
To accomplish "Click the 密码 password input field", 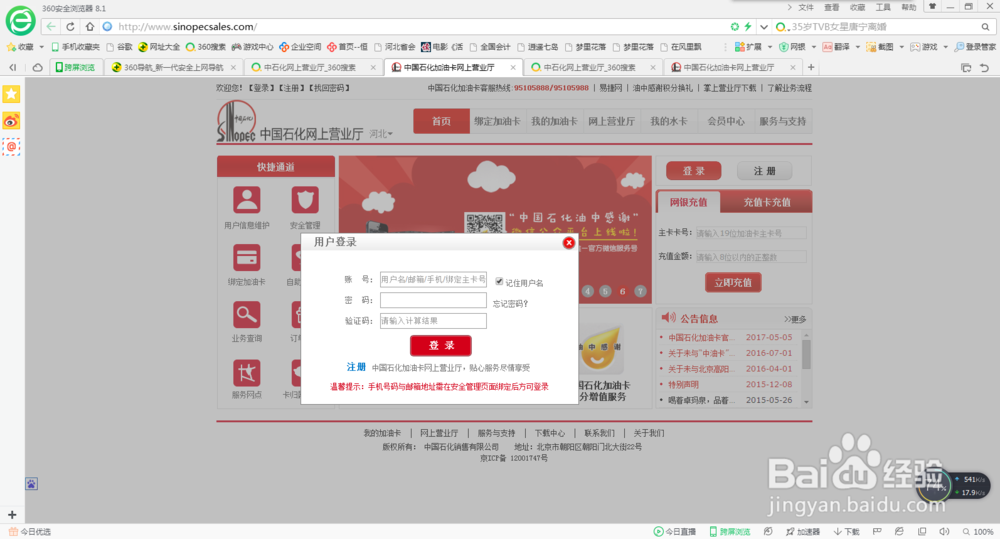I will coord(433,300).
